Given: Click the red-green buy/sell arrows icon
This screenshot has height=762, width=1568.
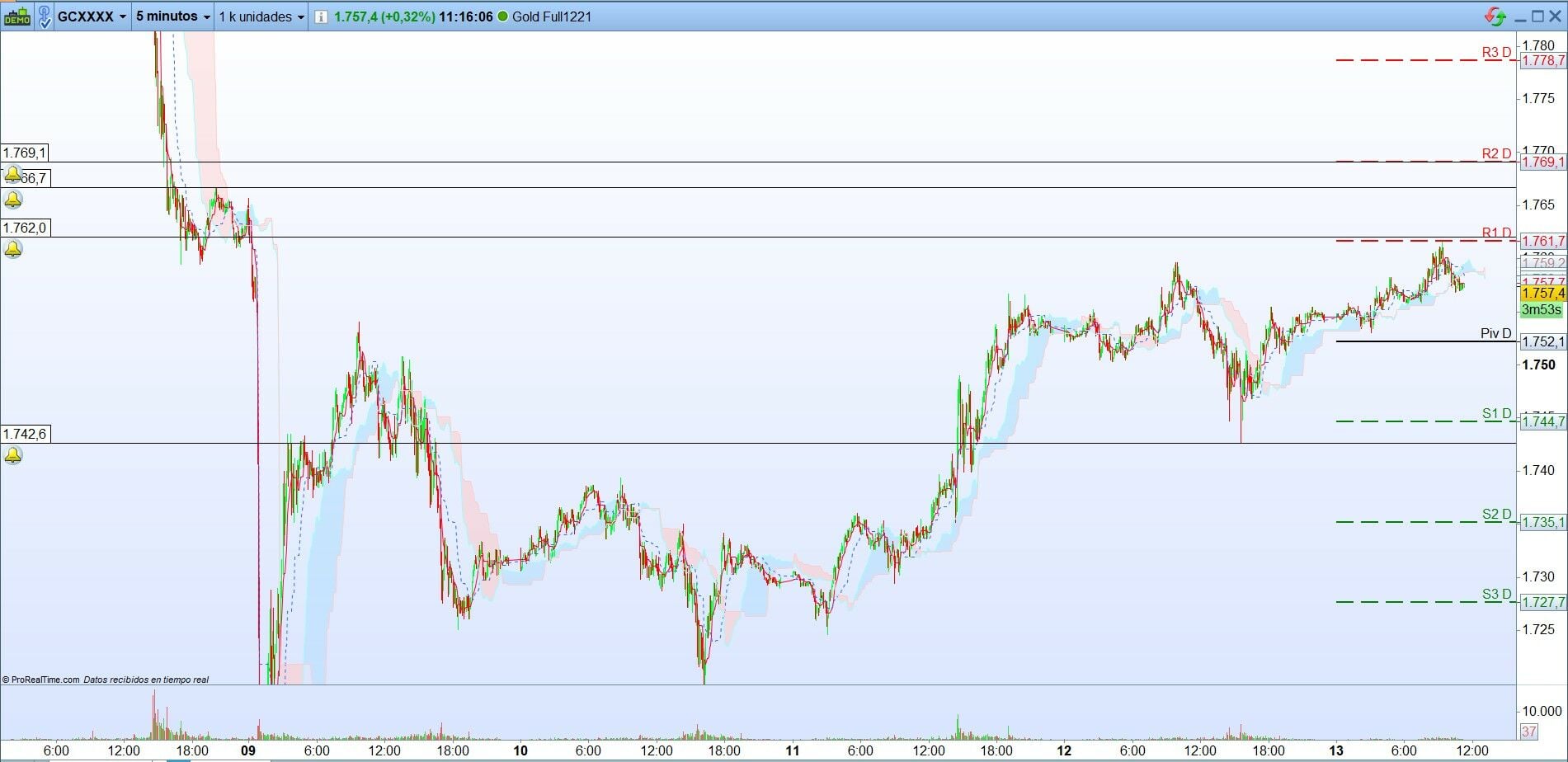Looking at the screenshot, I should coord(1495,16).
